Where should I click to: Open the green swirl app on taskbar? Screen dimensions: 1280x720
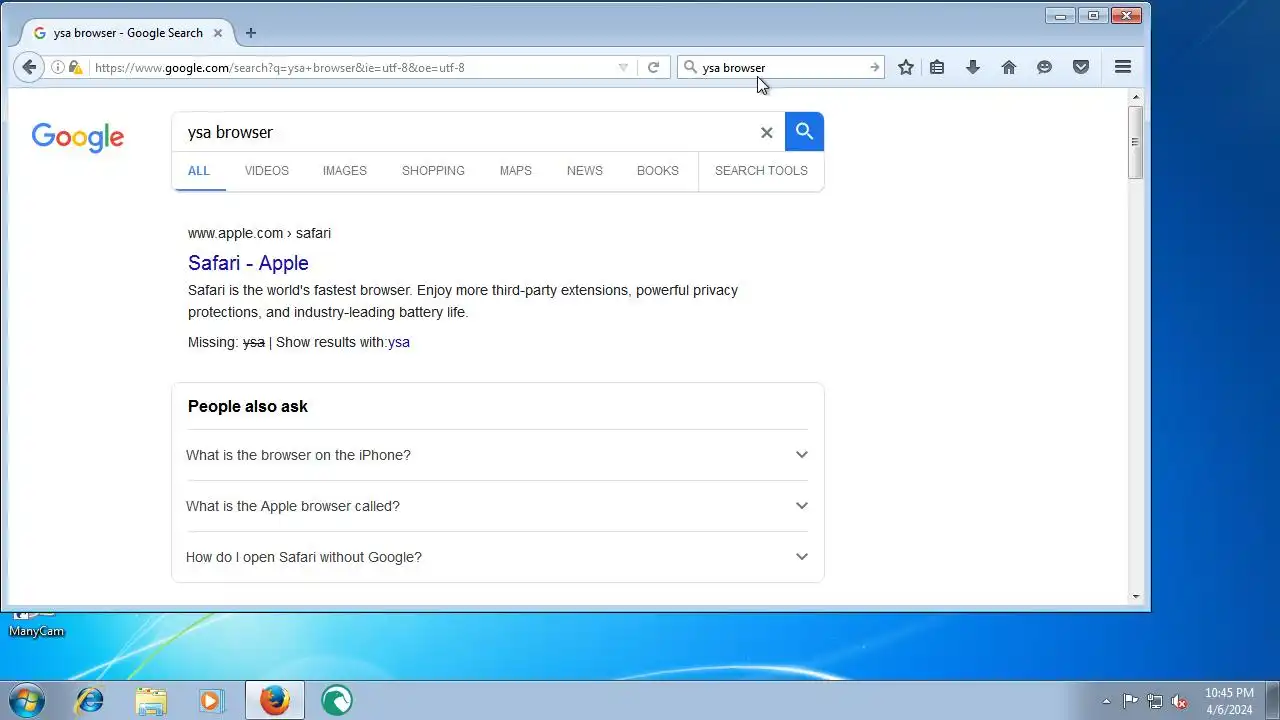click(x=337, y=700)
